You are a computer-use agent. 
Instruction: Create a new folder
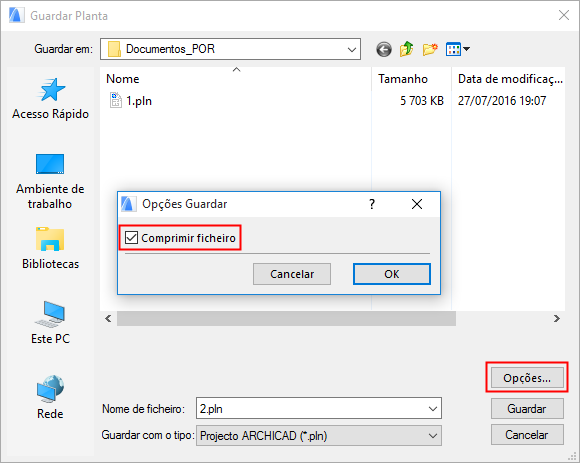pyautogui.click(x=430, y=49)
